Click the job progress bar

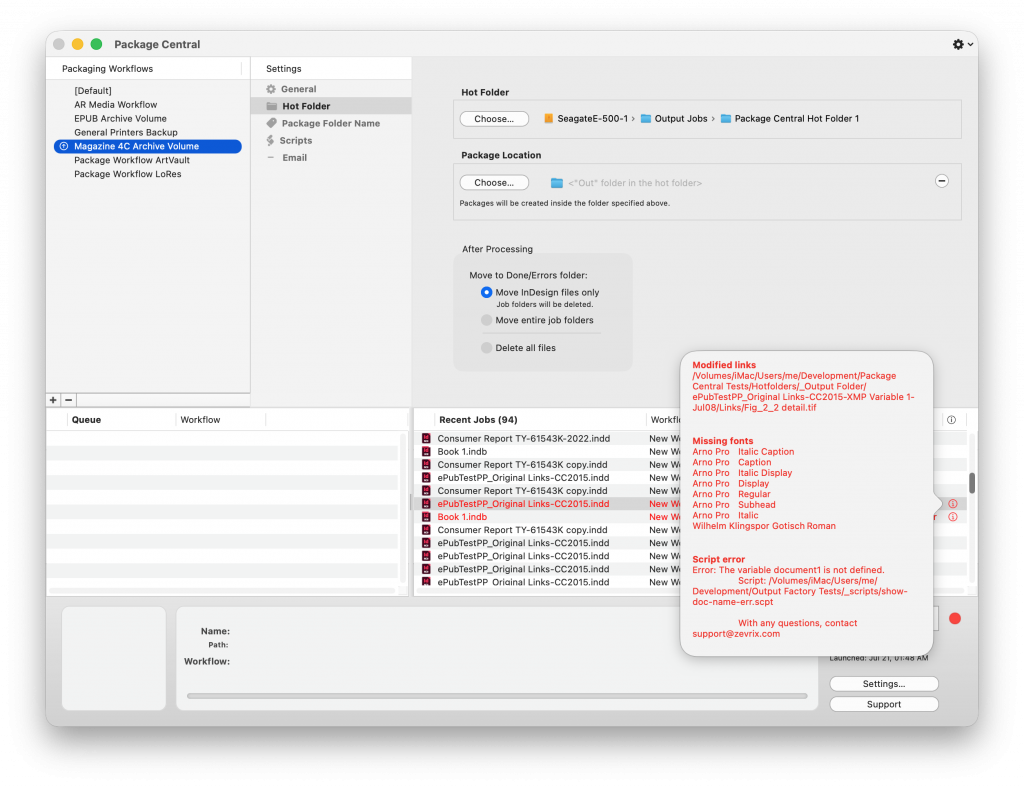tap(496, 696)
